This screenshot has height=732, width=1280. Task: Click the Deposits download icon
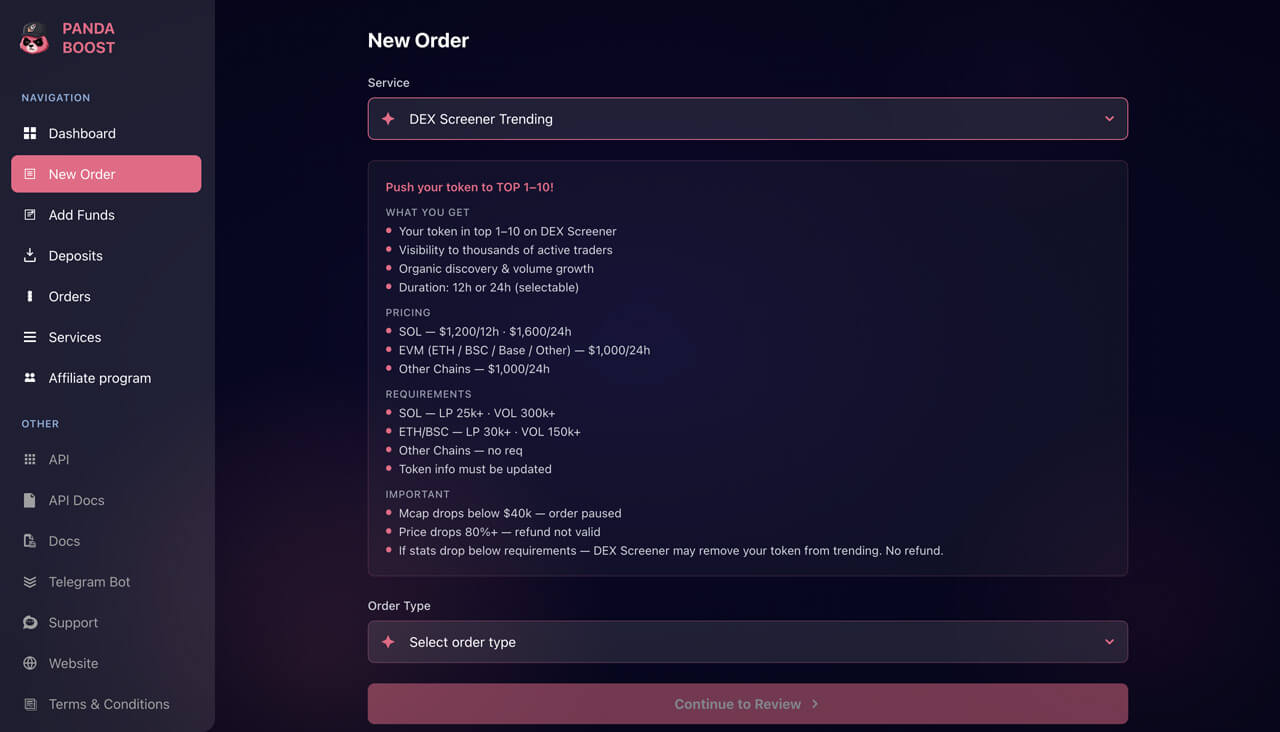(x=30, y=255)
